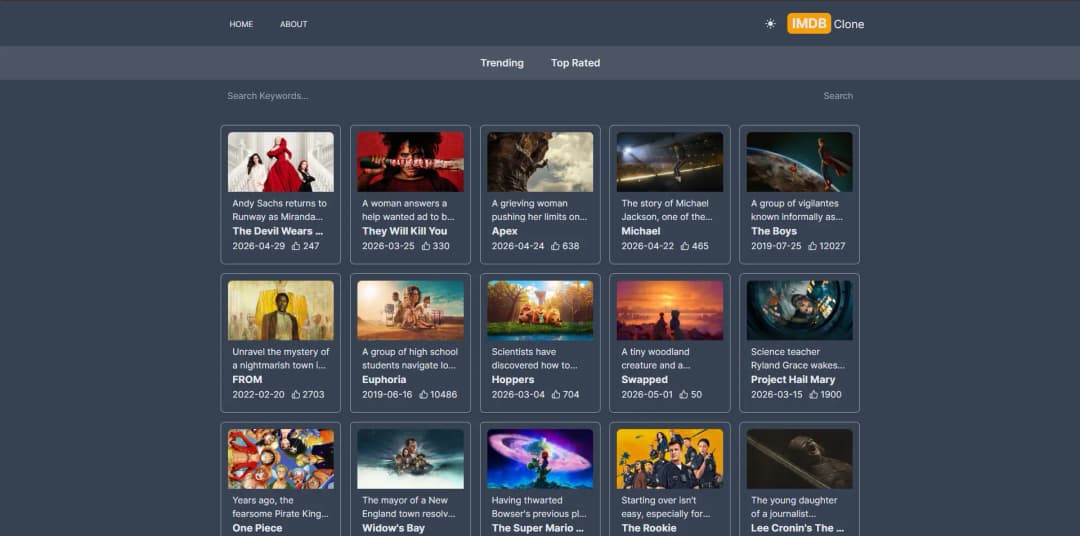The width and height of the screenshot is (1080, 536).
Task: Click description 'Science teacher Ryland Grace wakes'
Action: pos(798,359)
